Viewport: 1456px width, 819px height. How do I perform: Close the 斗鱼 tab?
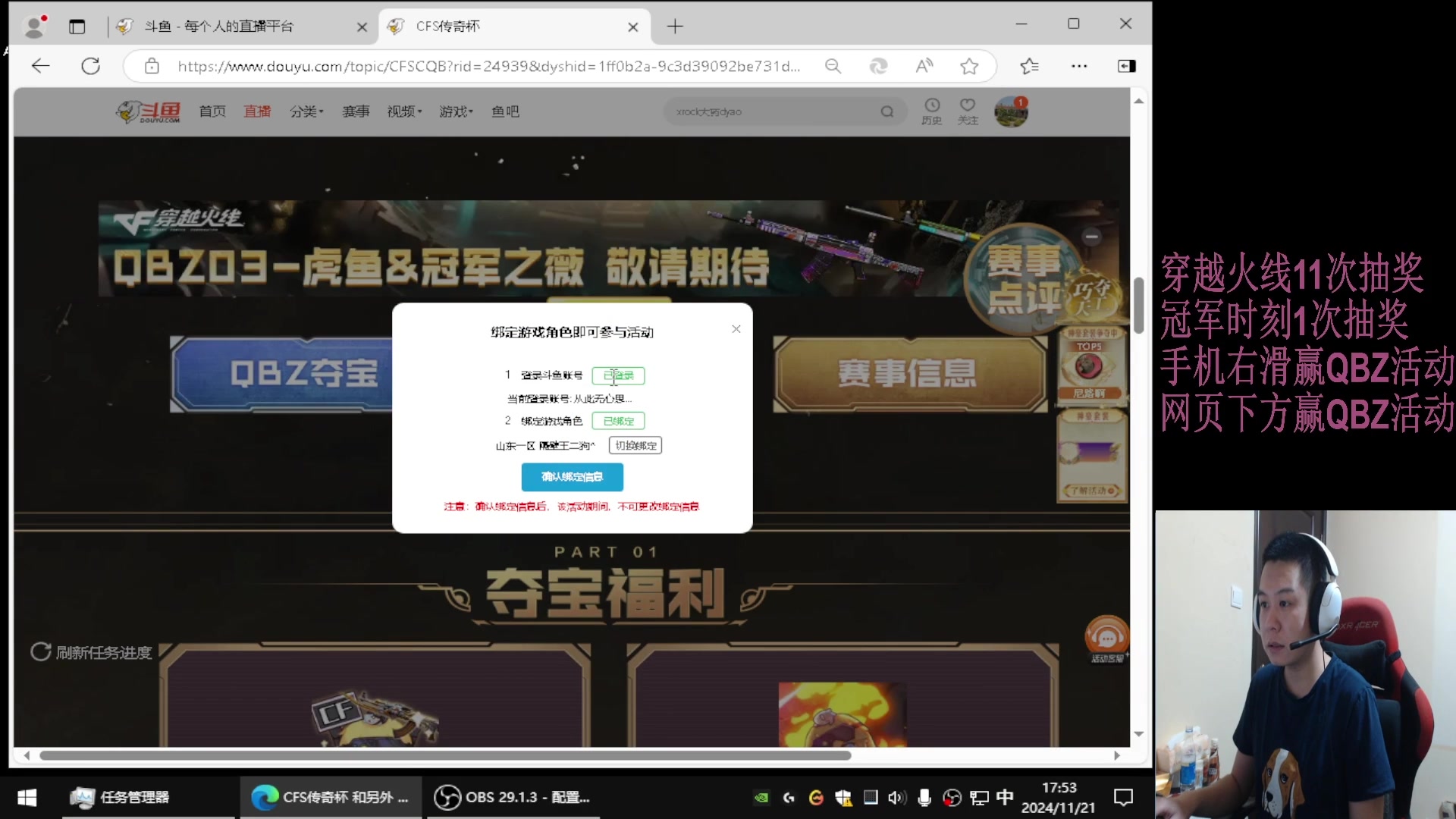362,27
